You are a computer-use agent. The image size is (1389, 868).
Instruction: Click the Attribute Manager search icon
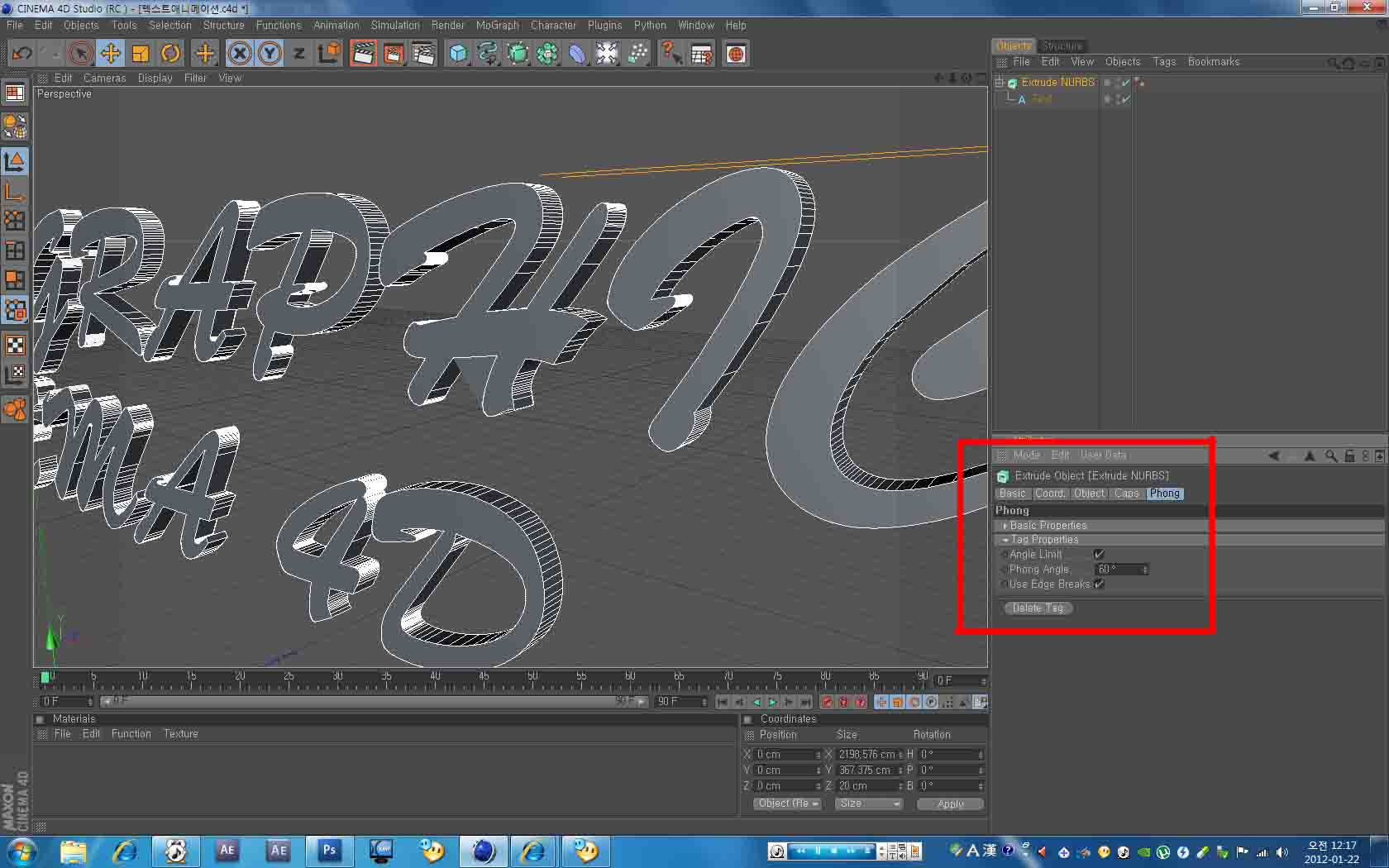coord(1330,455)
